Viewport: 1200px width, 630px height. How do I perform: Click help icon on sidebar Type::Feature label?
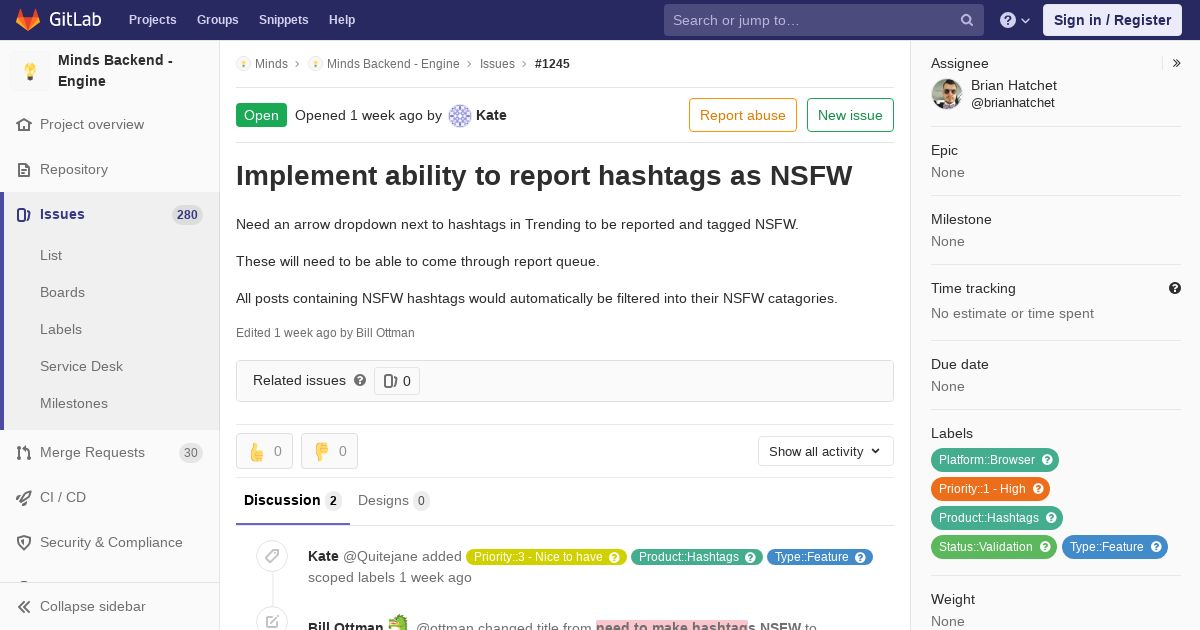tap(1156, 547)
